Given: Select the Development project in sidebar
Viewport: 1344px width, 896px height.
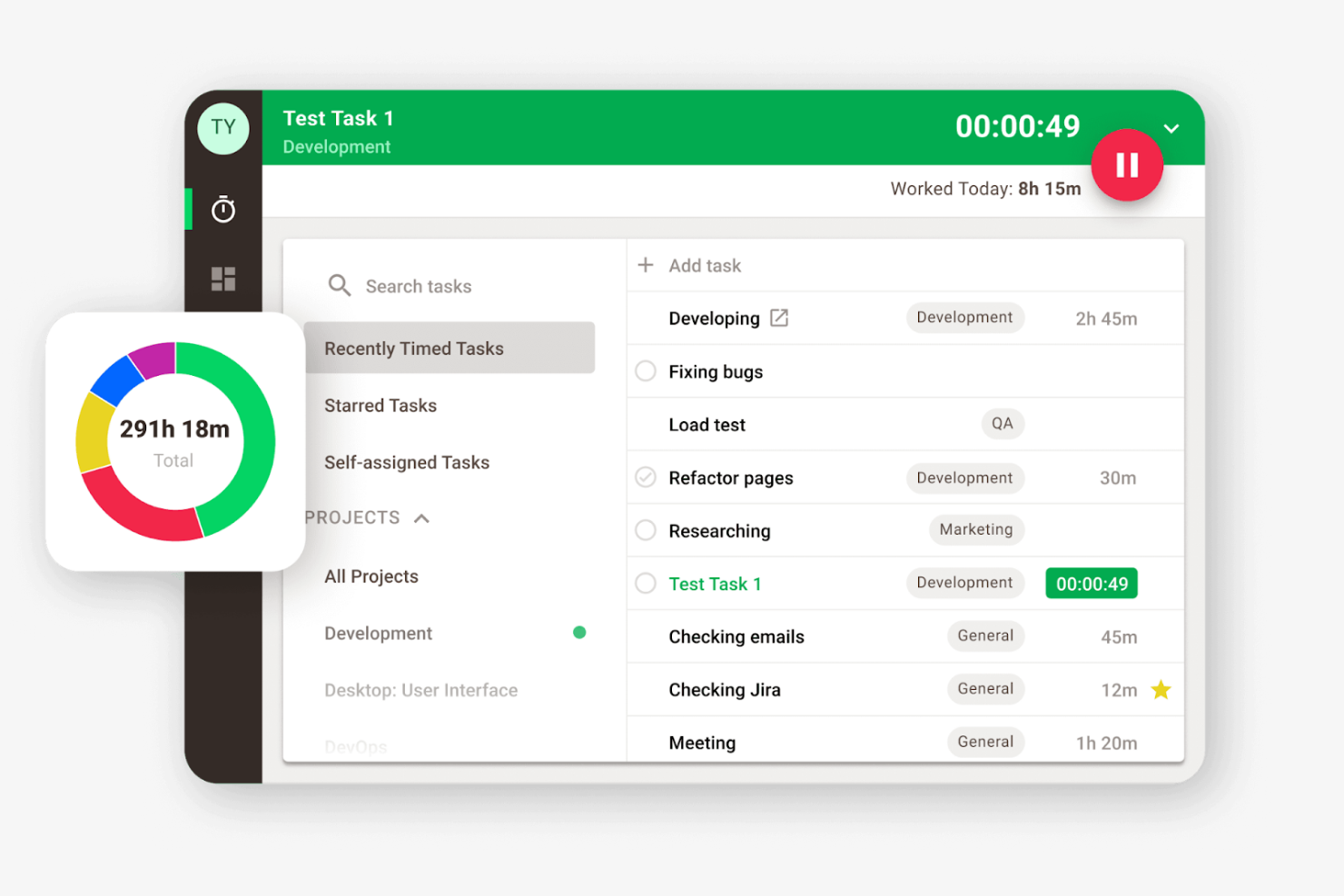Looking at the screenshot, I should coord(378,633).
